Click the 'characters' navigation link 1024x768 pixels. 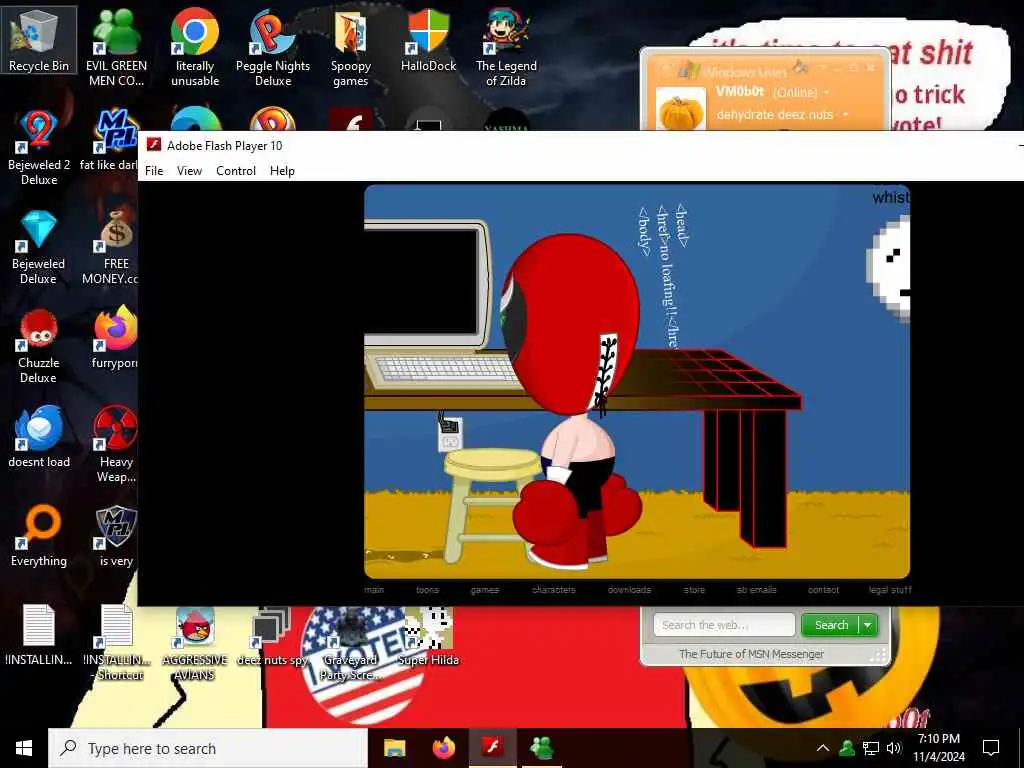[554, 590]
